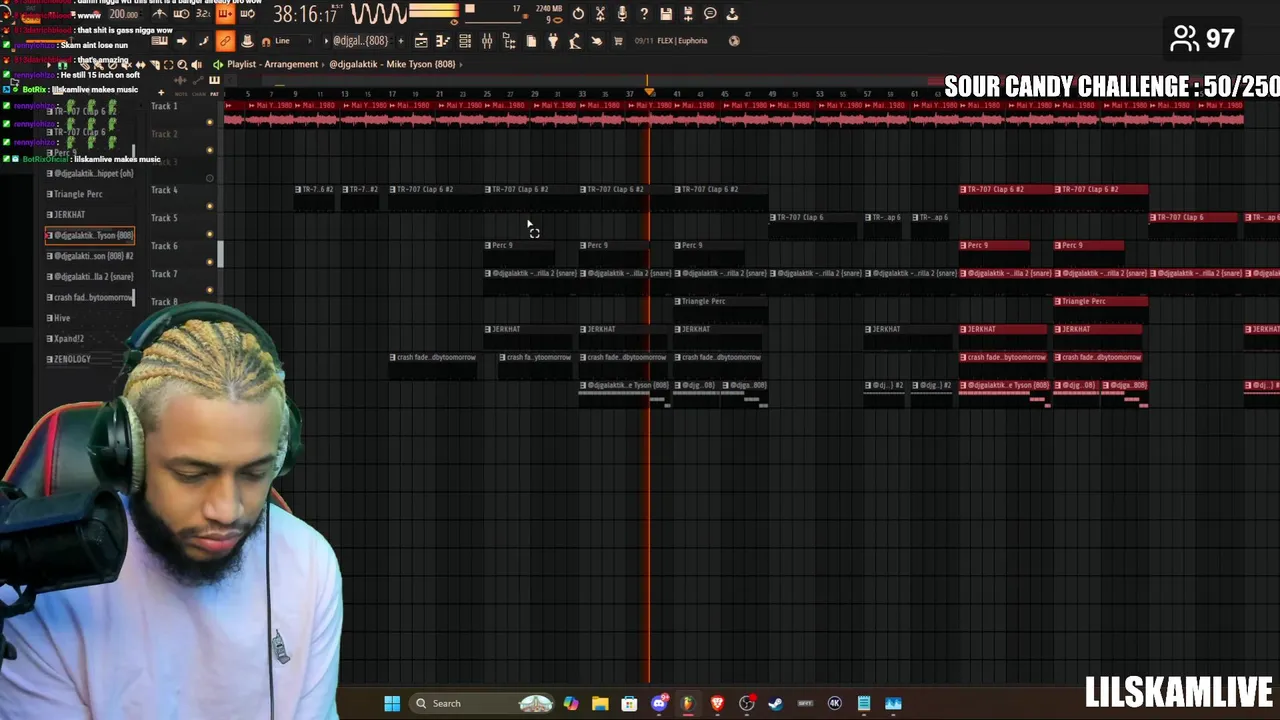Open the Piano roll view icon
Viewport: 1280px width, 720px height.
point(443,41)
